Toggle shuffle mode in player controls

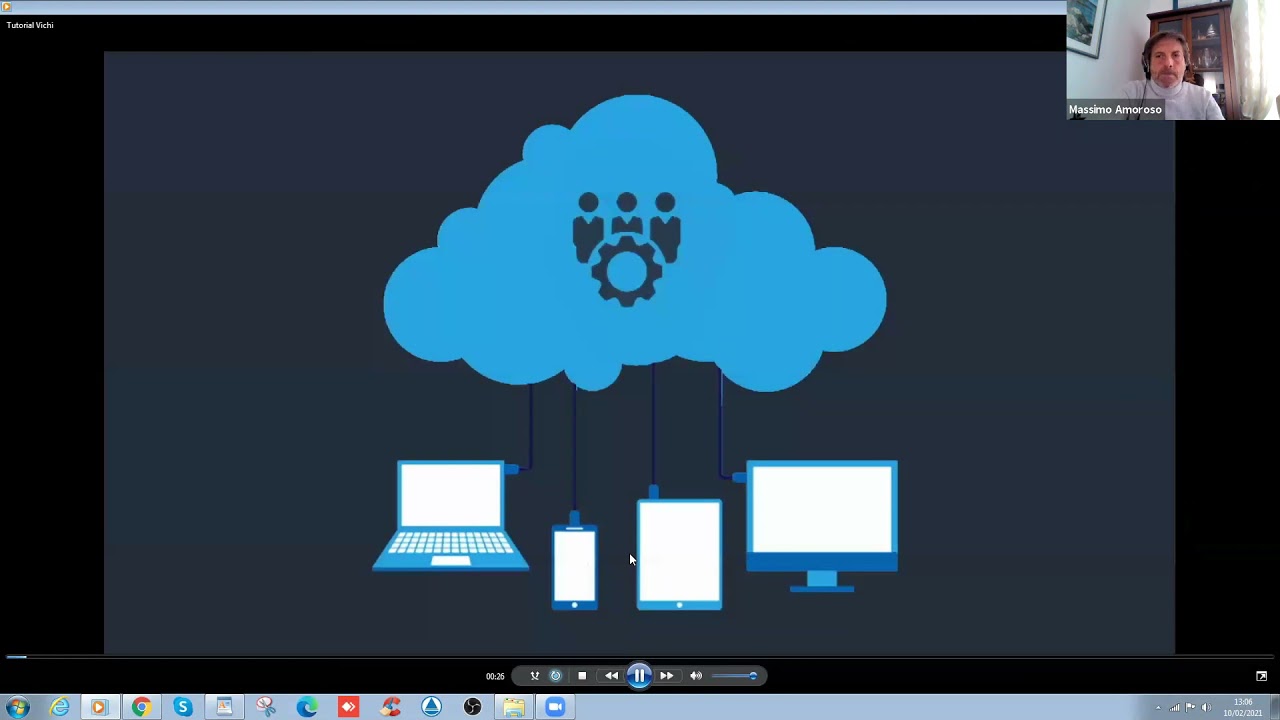pos(534,676)
